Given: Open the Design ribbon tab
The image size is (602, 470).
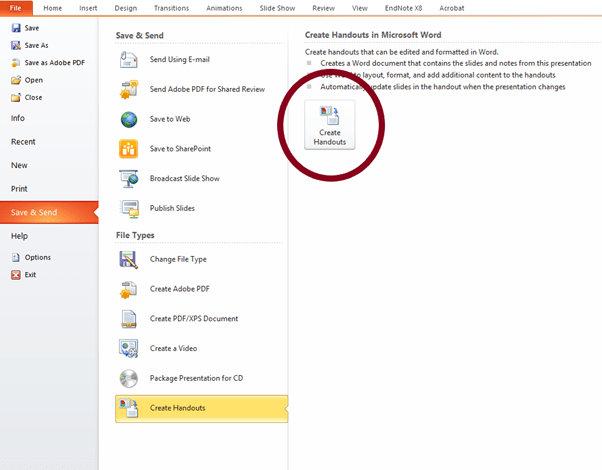Looking at the screenshot, I should tap(126, 8).
